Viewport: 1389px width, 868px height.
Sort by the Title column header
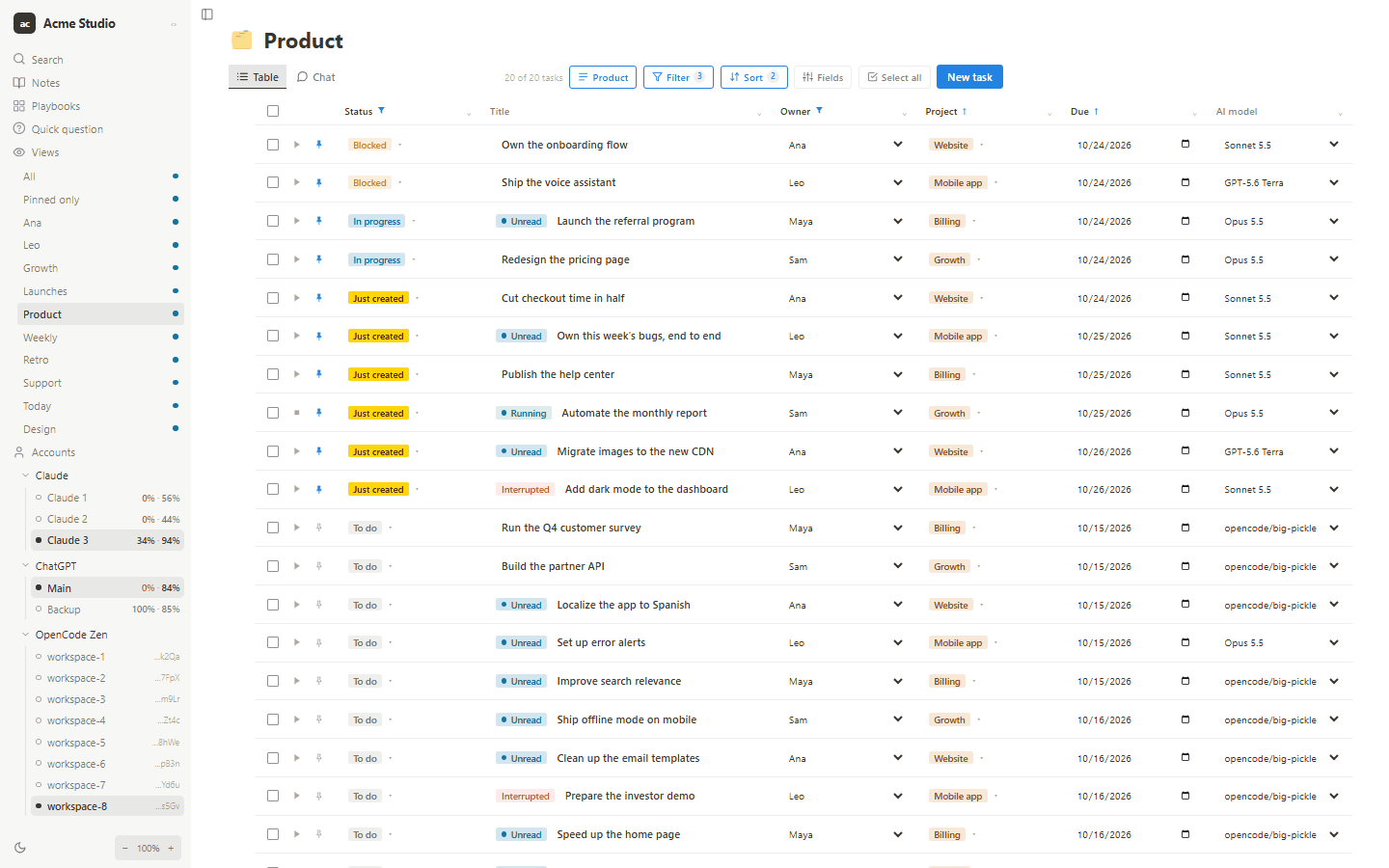tap(500, 112)
